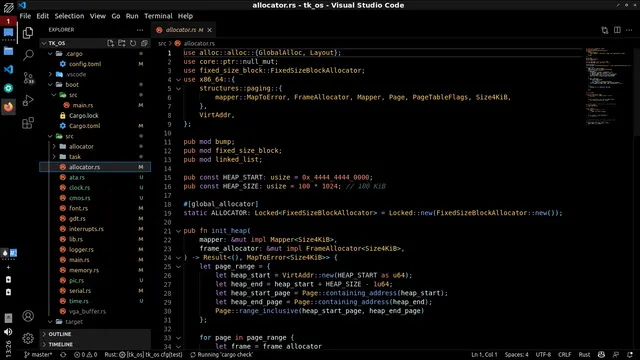Image resolution: width=640 pixels, height=360 pixels.
Task: Open Cargo.lock in Explorer
Action: pos(84,116)
